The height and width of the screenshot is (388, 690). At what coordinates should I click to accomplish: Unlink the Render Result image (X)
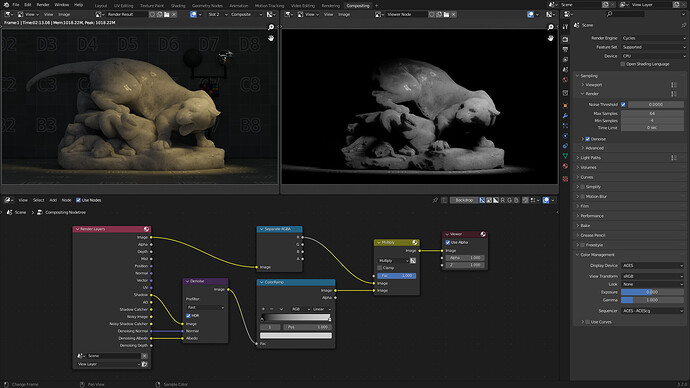(174, 15)
